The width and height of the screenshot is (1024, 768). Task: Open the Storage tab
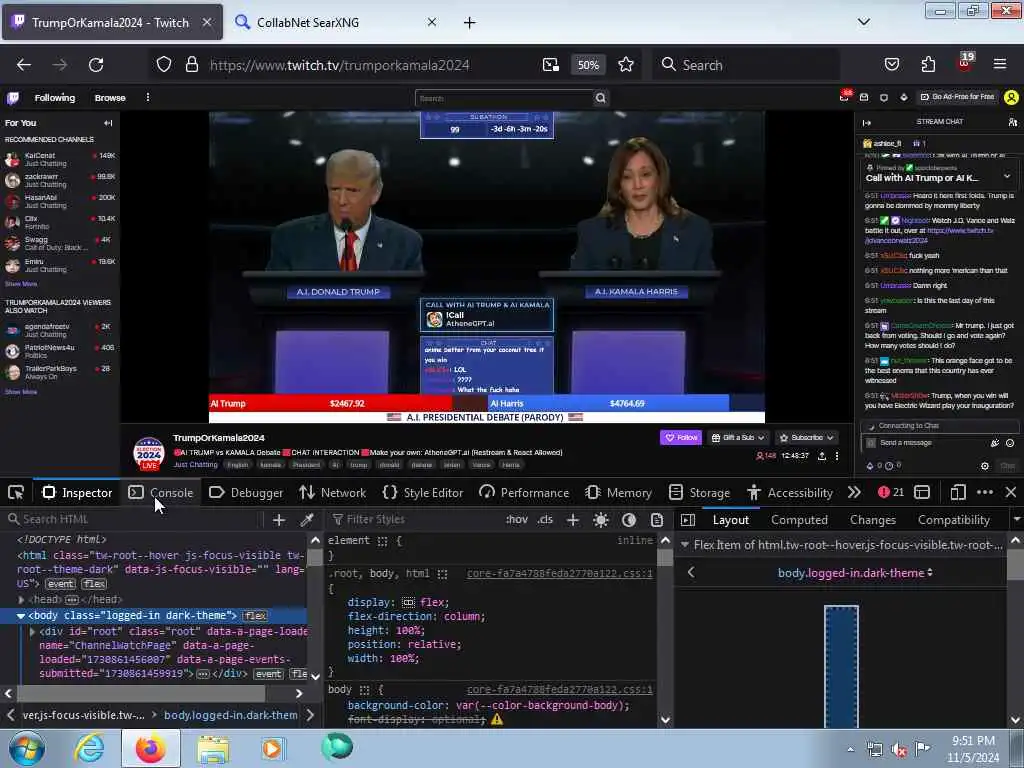(x=699, y=492)
